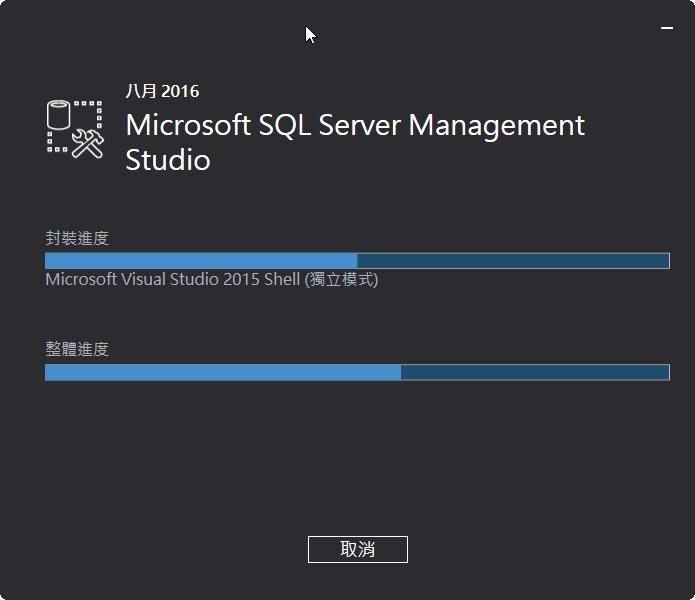Screen dimensions: 695x600
Task: Click the wrench and hammer tools icon
Action: tap(88, 144)
